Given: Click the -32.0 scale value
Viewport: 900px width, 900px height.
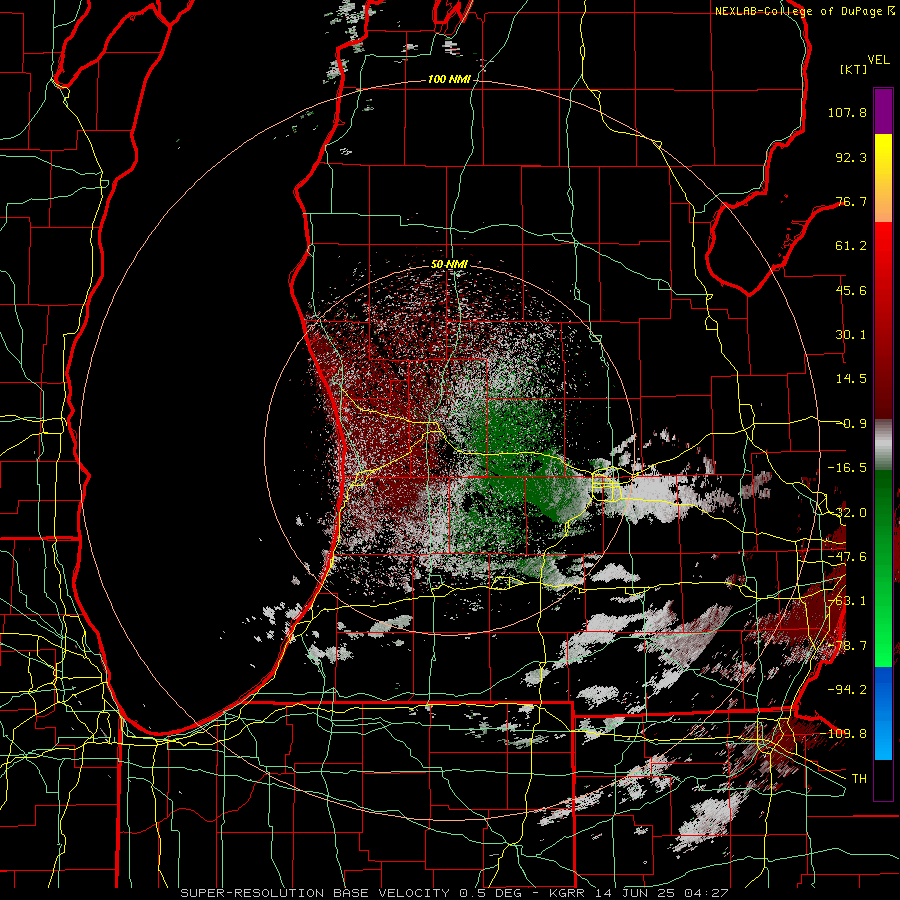Looking at the screenshot, I should pyautogui.click(x=847, y=513).
